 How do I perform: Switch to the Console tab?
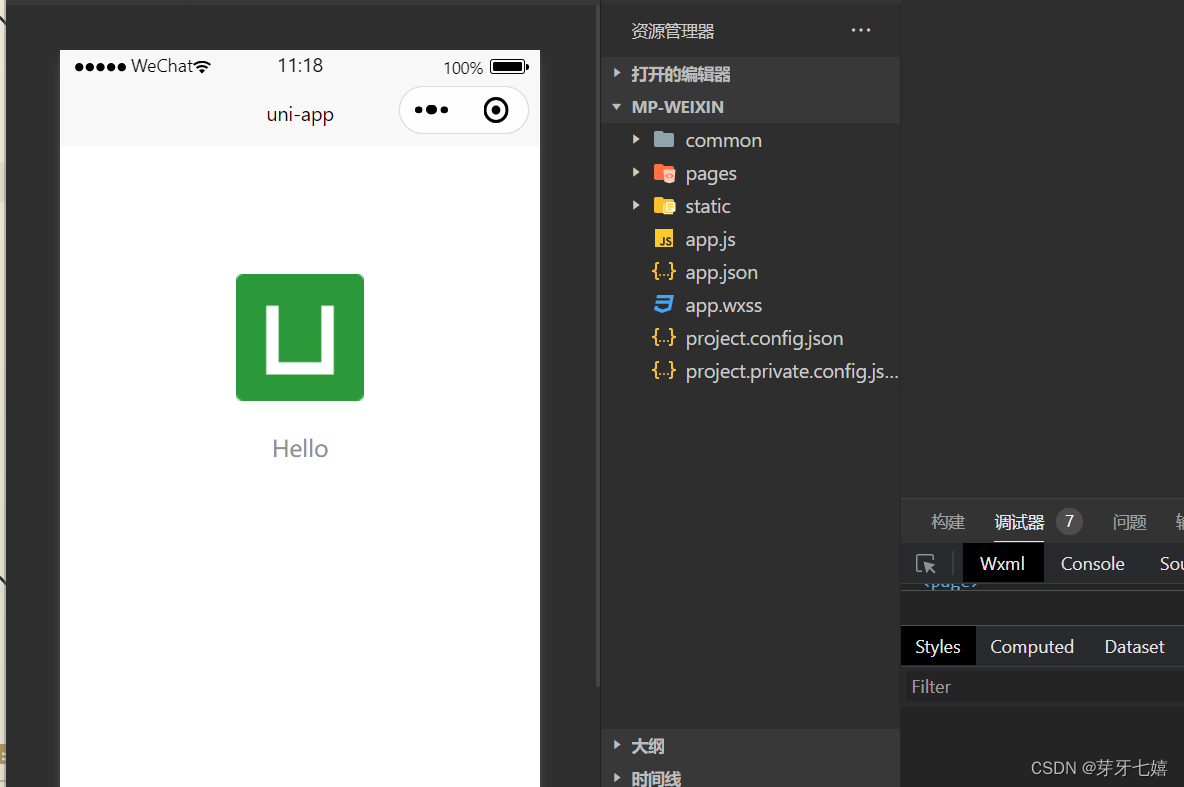(1092, 563)
